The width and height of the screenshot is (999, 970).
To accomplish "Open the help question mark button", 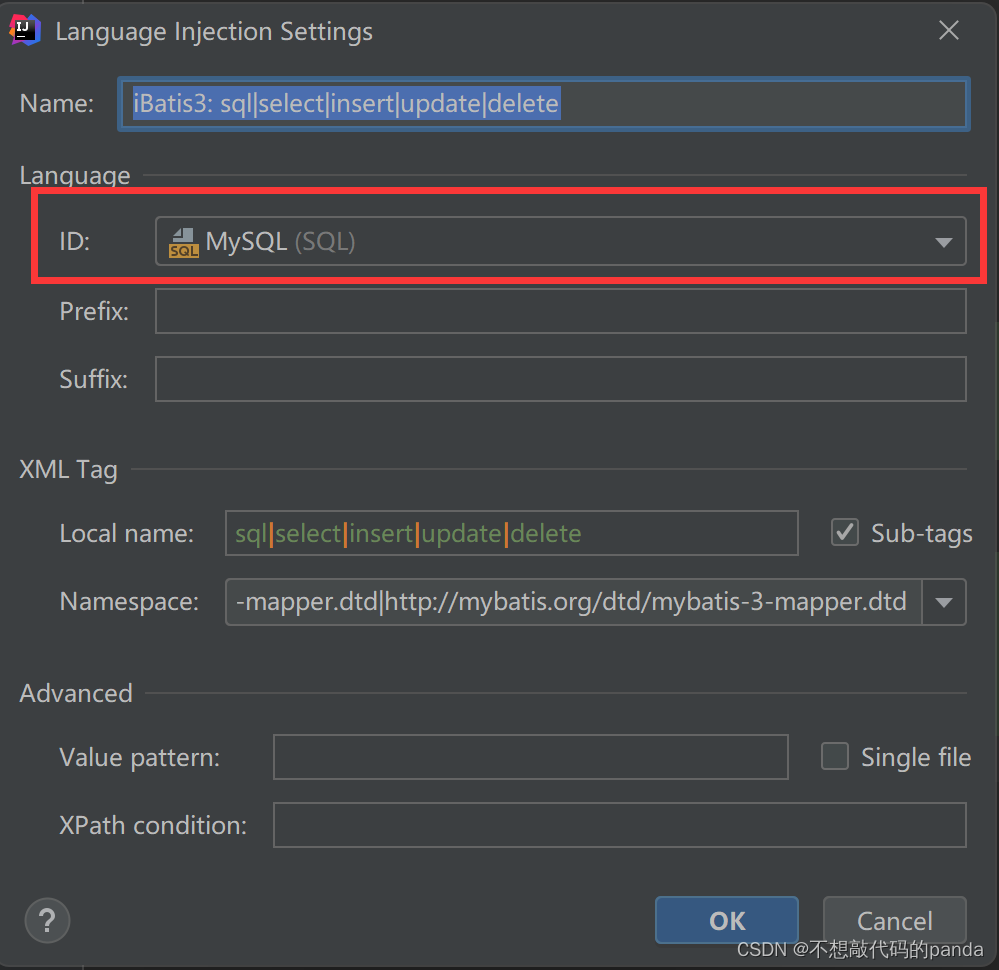I will click(x=47, y=920).
